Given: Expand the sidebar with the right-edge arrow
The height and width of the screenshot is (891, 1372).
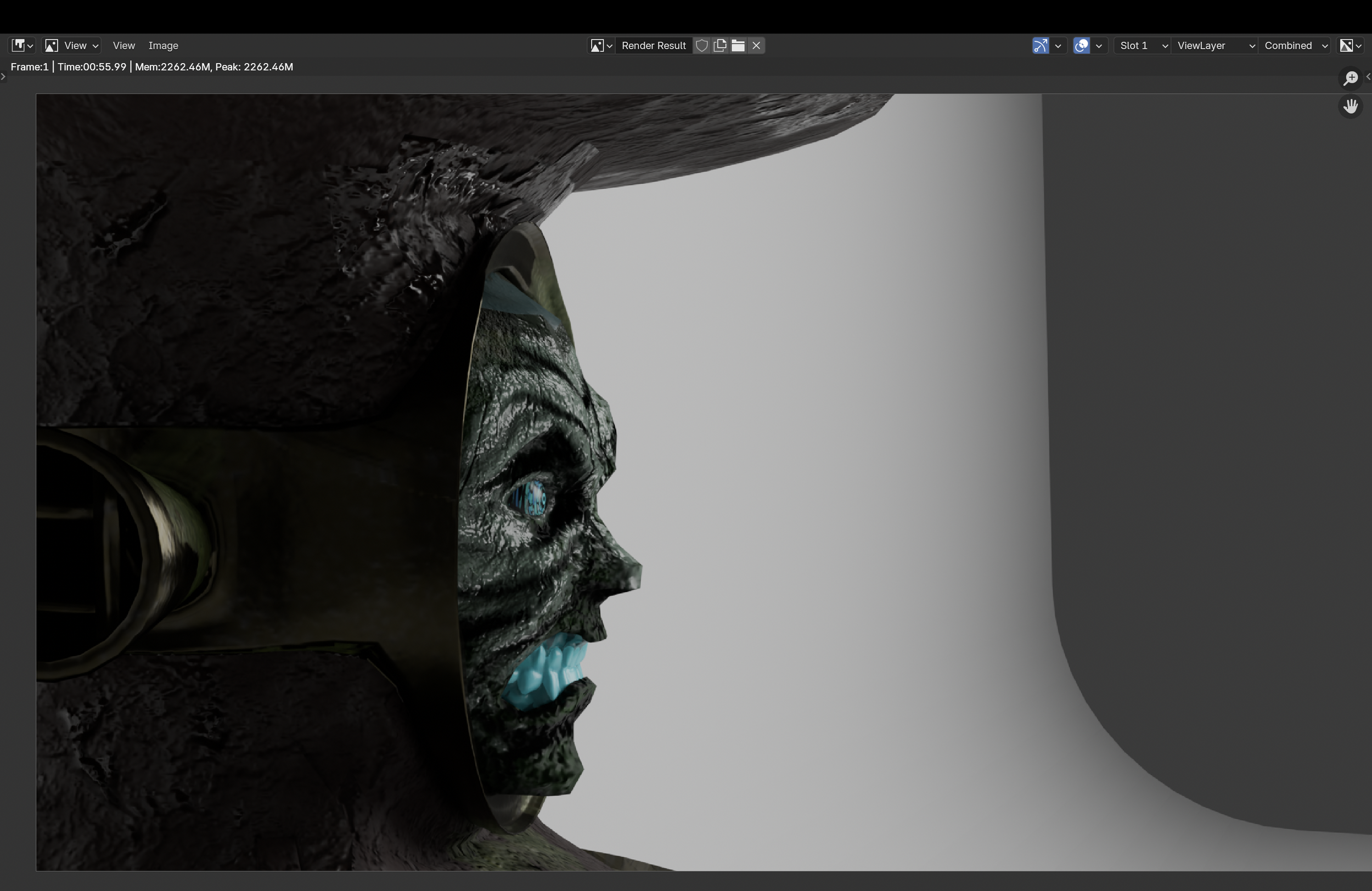Looking at the screenshot, I should pos(1368,76).
